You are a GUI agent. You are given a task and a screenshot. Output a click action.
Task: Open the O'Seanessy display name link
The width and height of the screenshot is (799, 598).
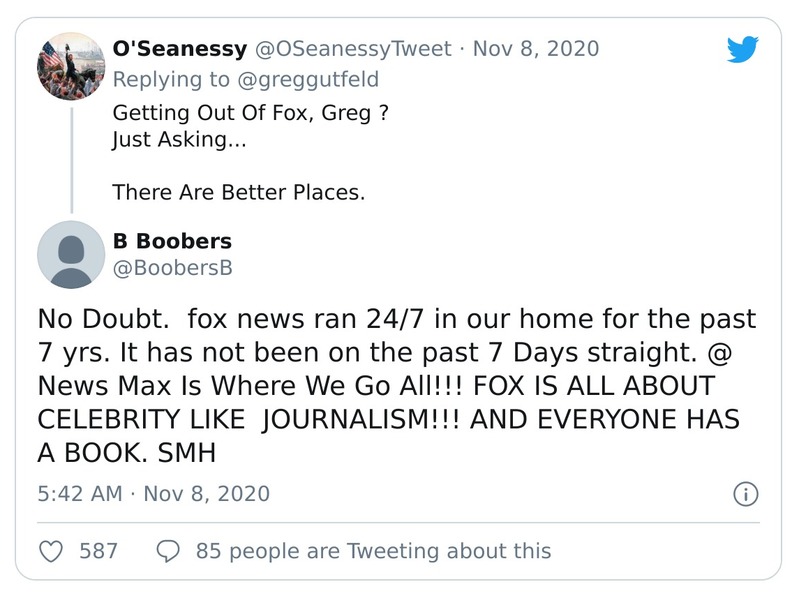click(179, 49)
